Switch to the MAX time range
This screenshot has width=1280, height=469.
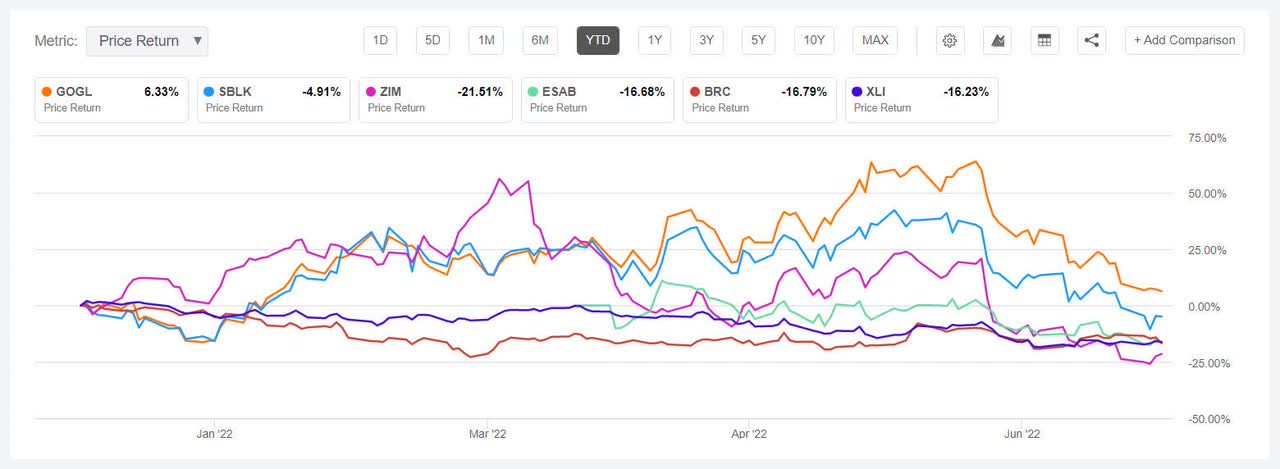tap(875, 41)
